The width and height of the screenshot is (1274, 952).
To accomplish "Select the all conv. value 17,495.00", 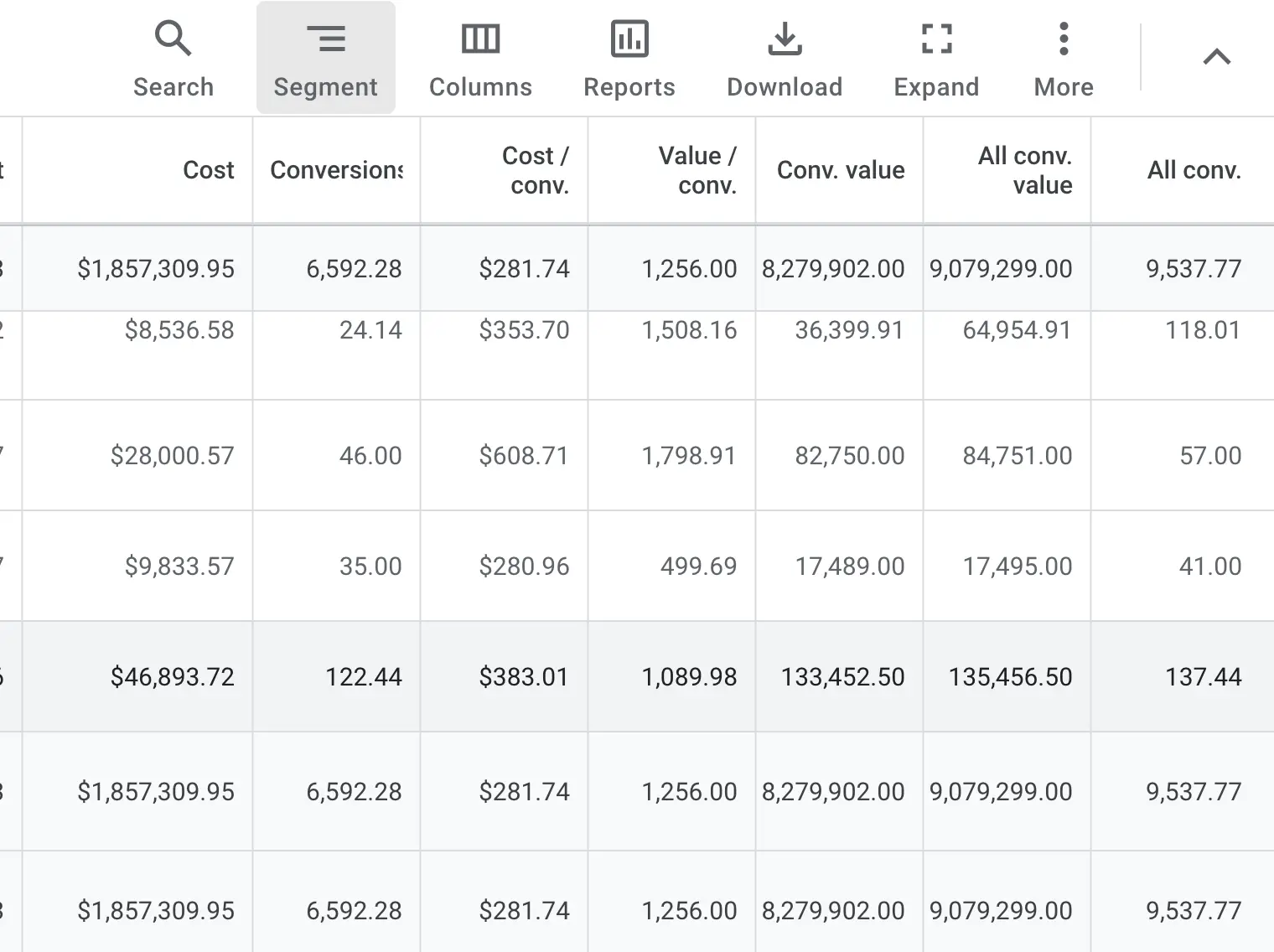I will click(1018, 567).
